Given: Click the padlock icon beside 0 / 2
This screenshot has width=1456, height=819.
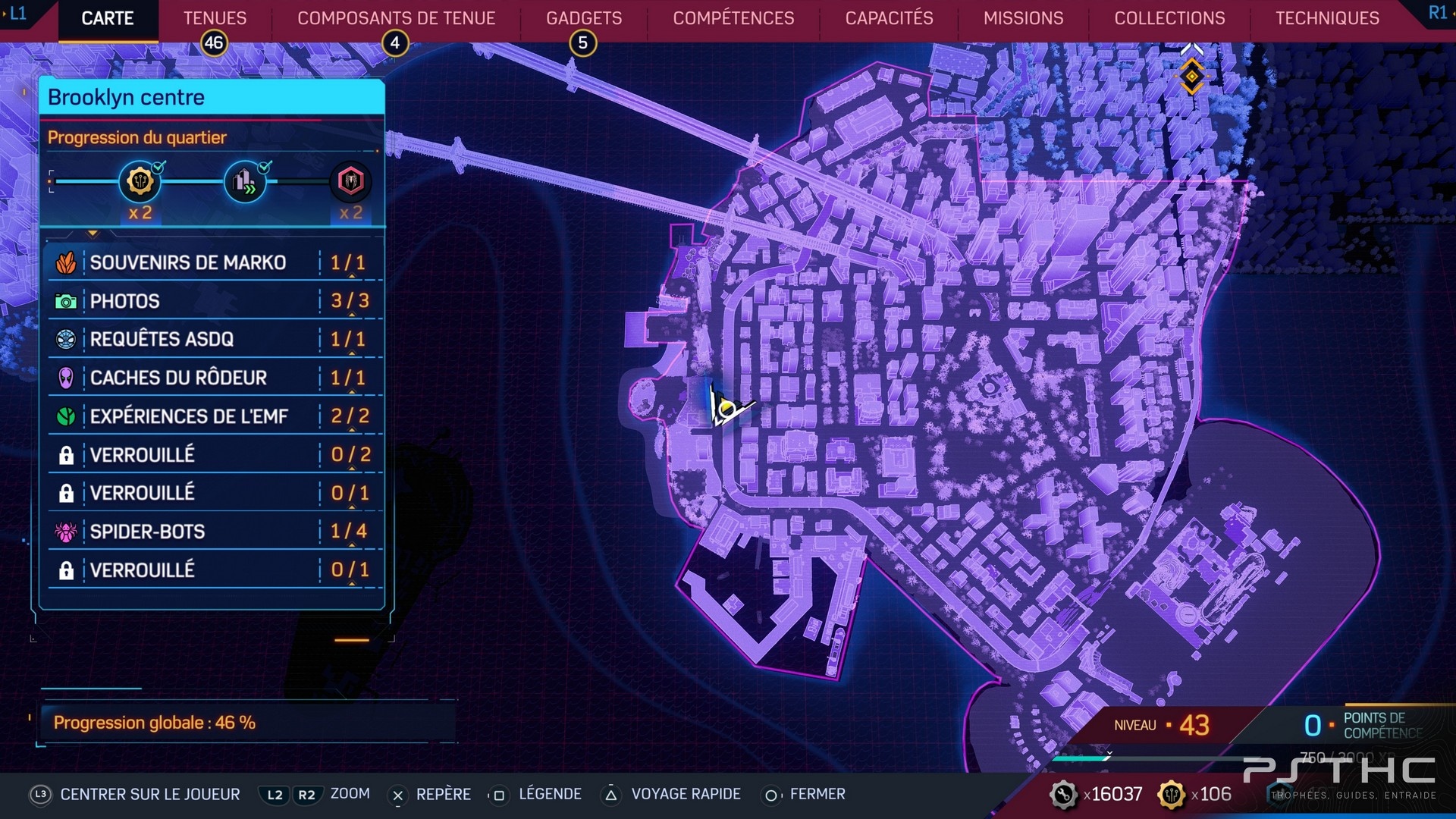Looking at the screenshot, I should [66, 455].
